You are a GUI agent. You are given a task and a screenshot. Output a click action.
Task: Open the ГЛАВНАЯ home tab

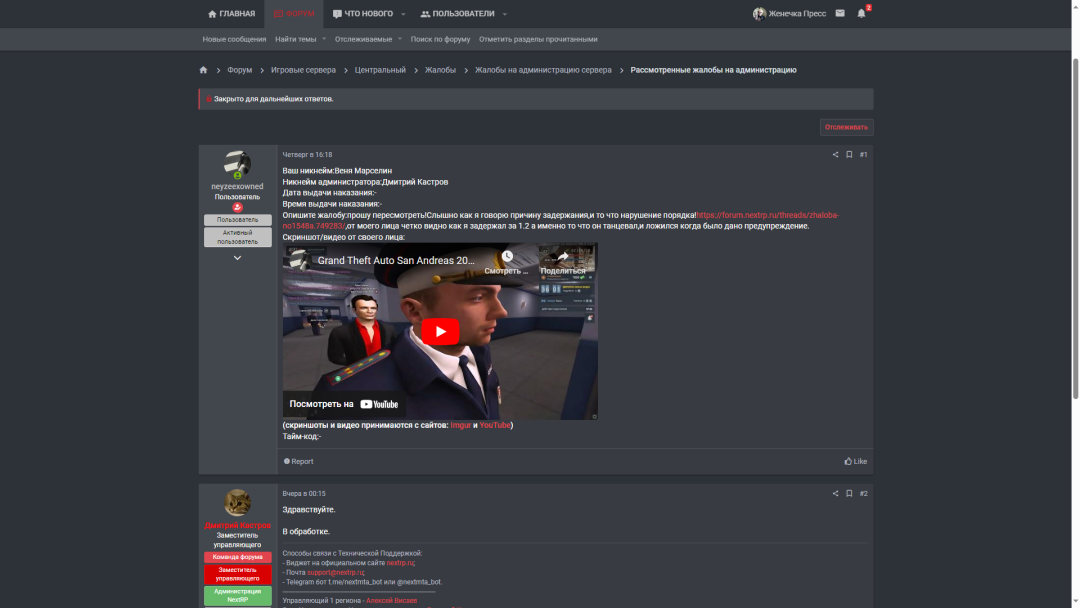(x=231, y=14)
